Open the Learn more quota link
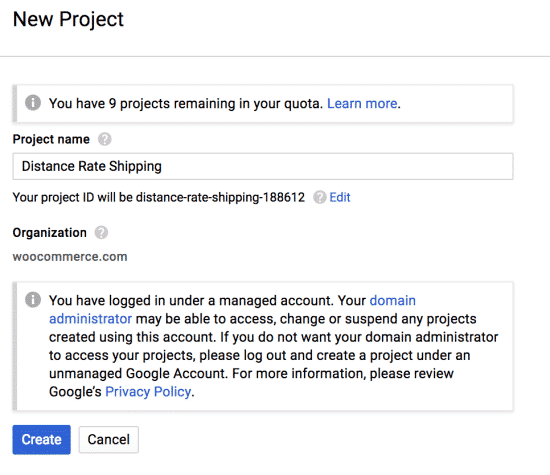 click(362, 103)
